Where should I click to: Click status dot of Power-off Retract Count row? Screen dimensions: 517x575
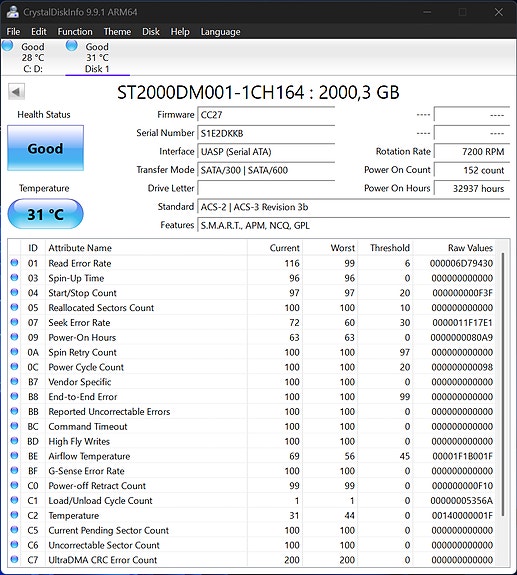(14, 485)
